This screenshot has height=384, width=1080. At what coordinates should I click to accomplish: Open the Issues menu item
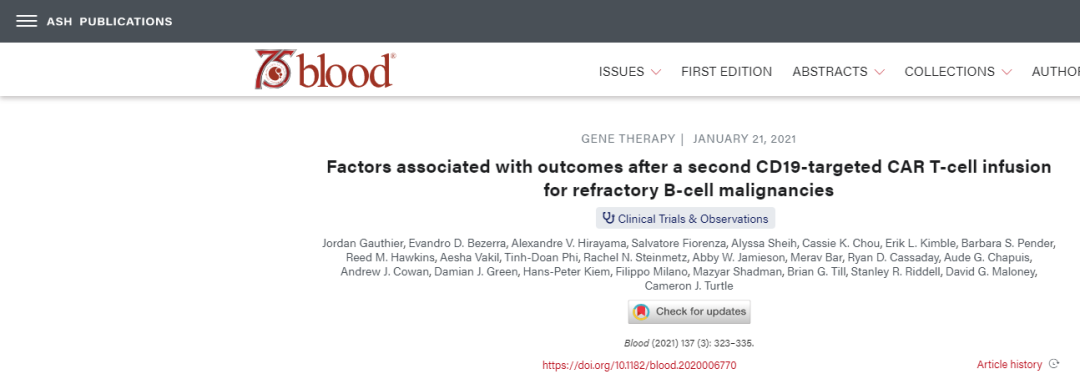pyautogui.click(x=621, y=72)
